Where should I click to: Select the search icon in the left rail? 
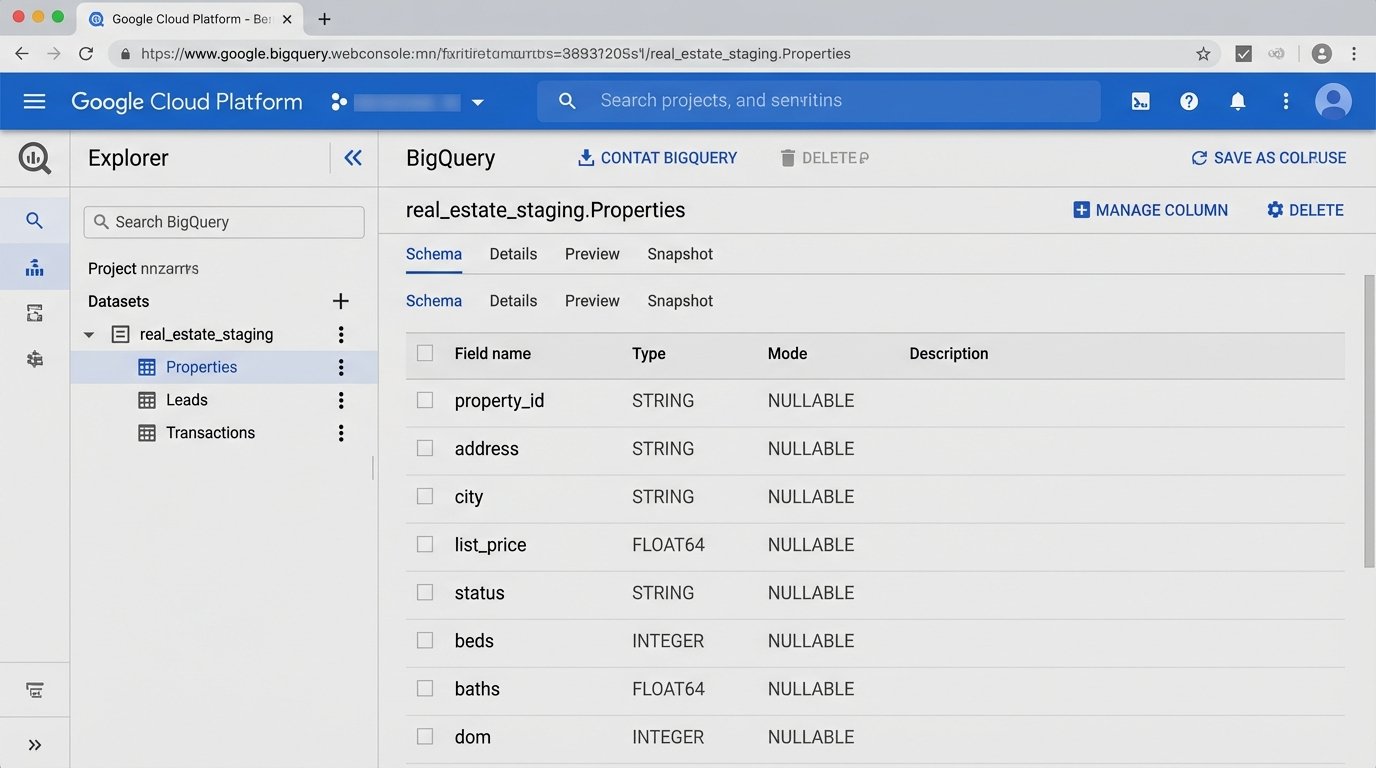tap(34, 218)
